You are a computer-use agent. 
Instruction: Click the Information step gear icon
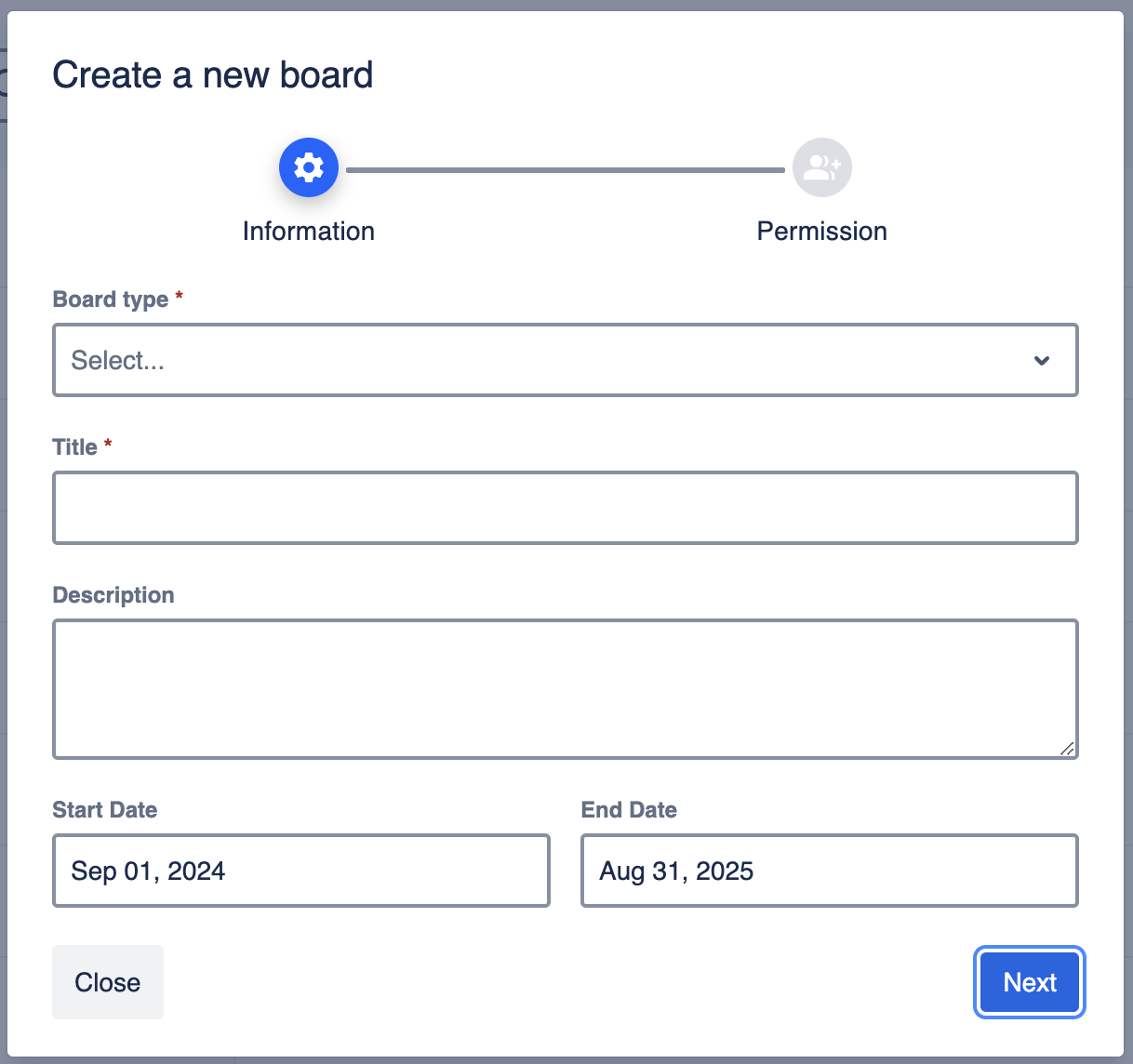coord(309,167)
